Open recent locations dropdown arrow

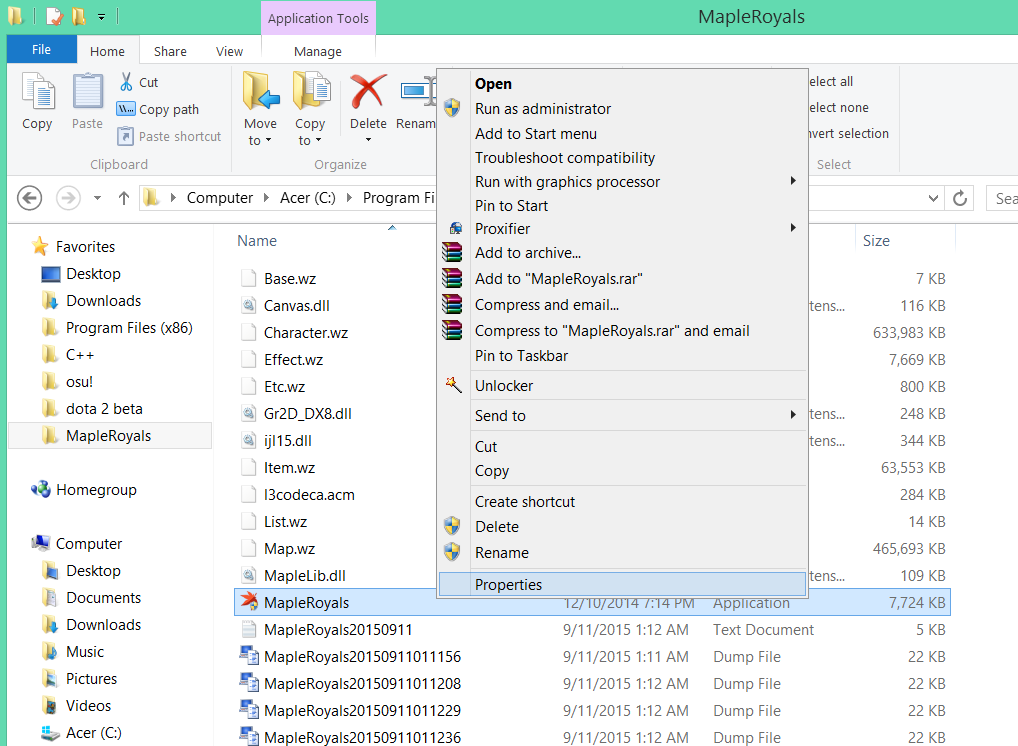point(97,197)
